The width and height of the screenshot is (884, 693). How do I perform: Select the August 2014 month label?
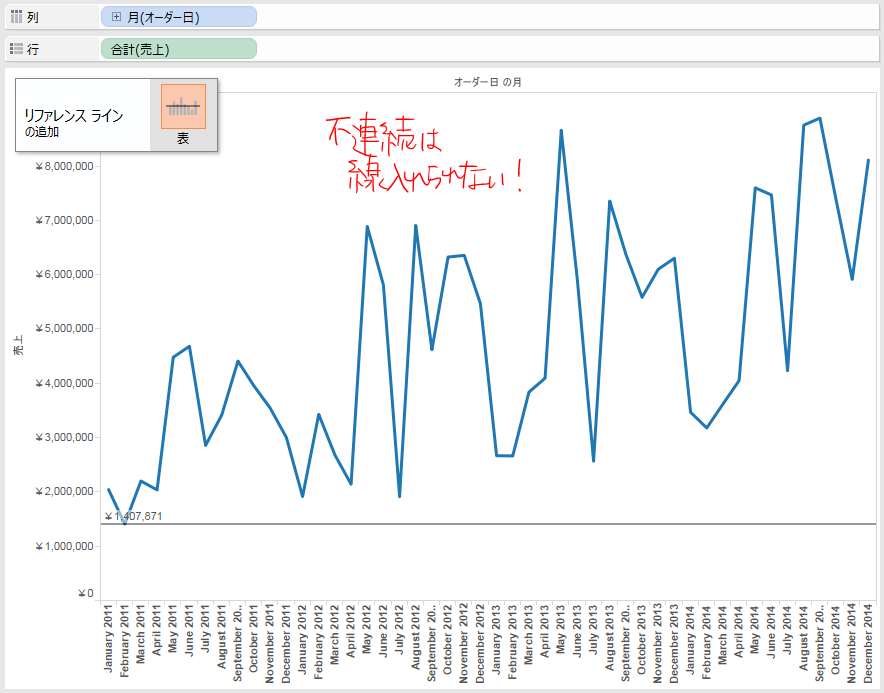[x=803, y=637]
